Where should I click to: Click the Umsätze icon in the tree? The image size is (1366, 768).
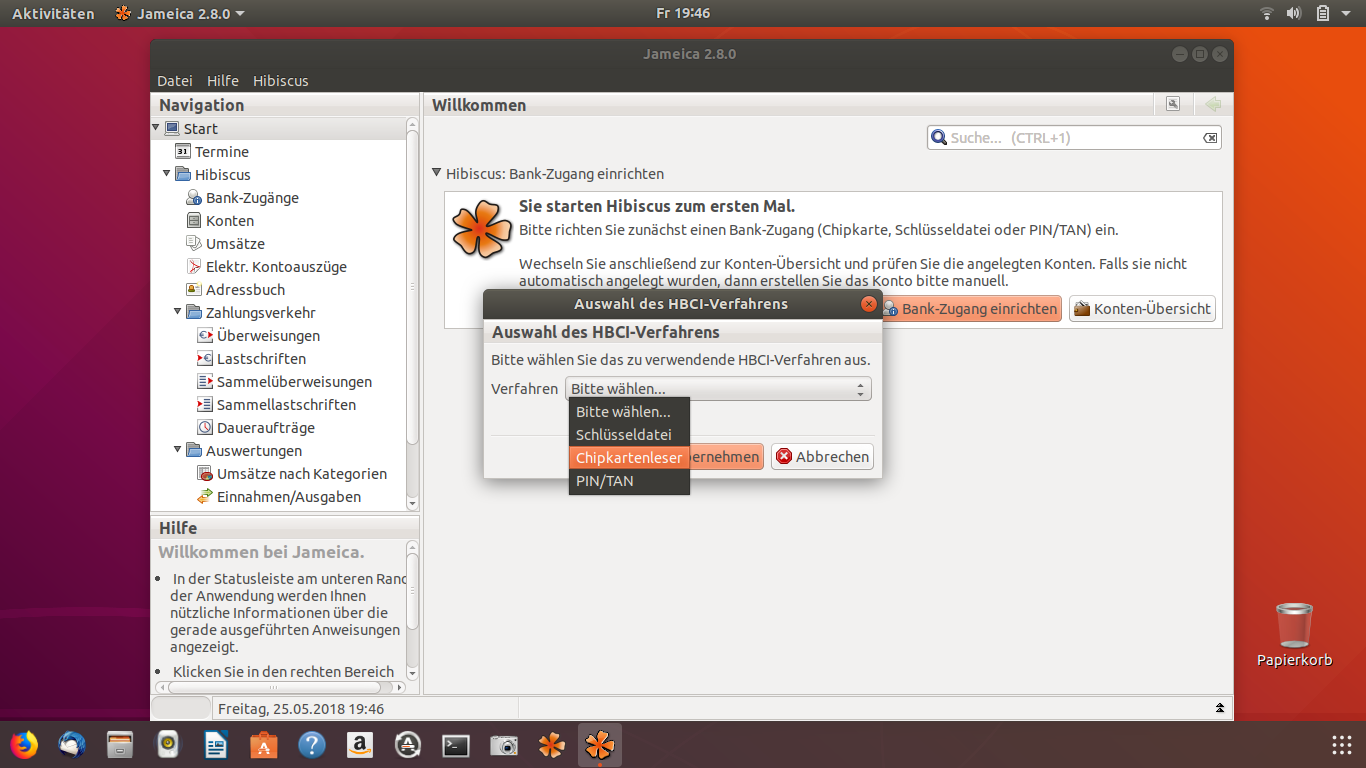click(x=194, y=244)
